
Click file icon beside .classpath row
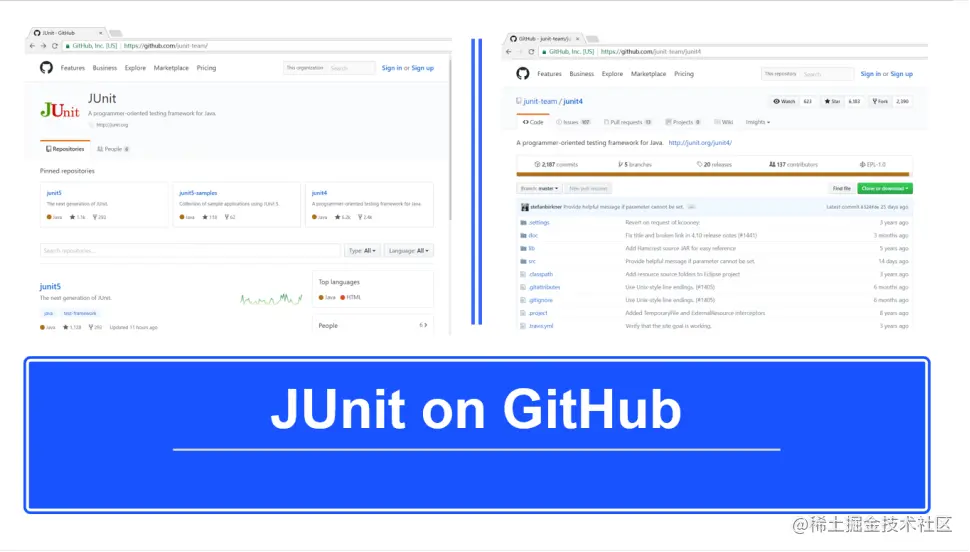[x=523, y=274]
